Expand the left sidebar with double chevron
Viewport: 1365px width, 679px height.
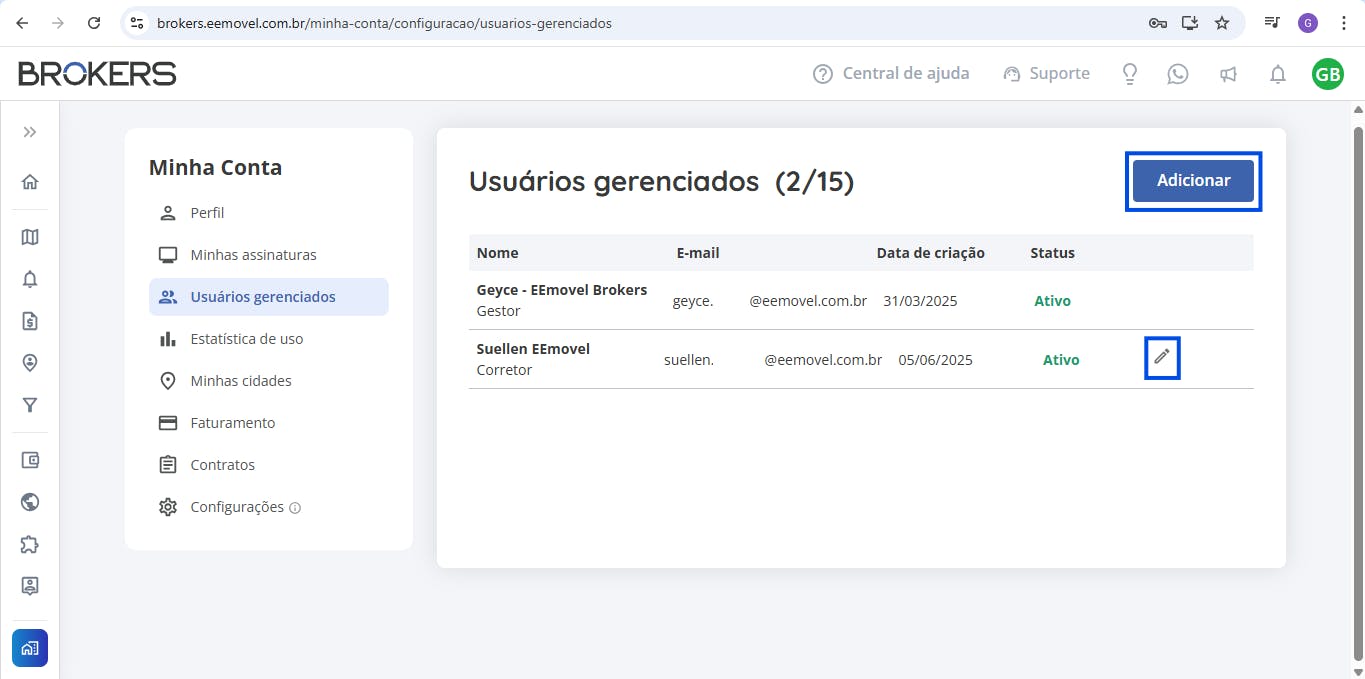coord(30,132)
